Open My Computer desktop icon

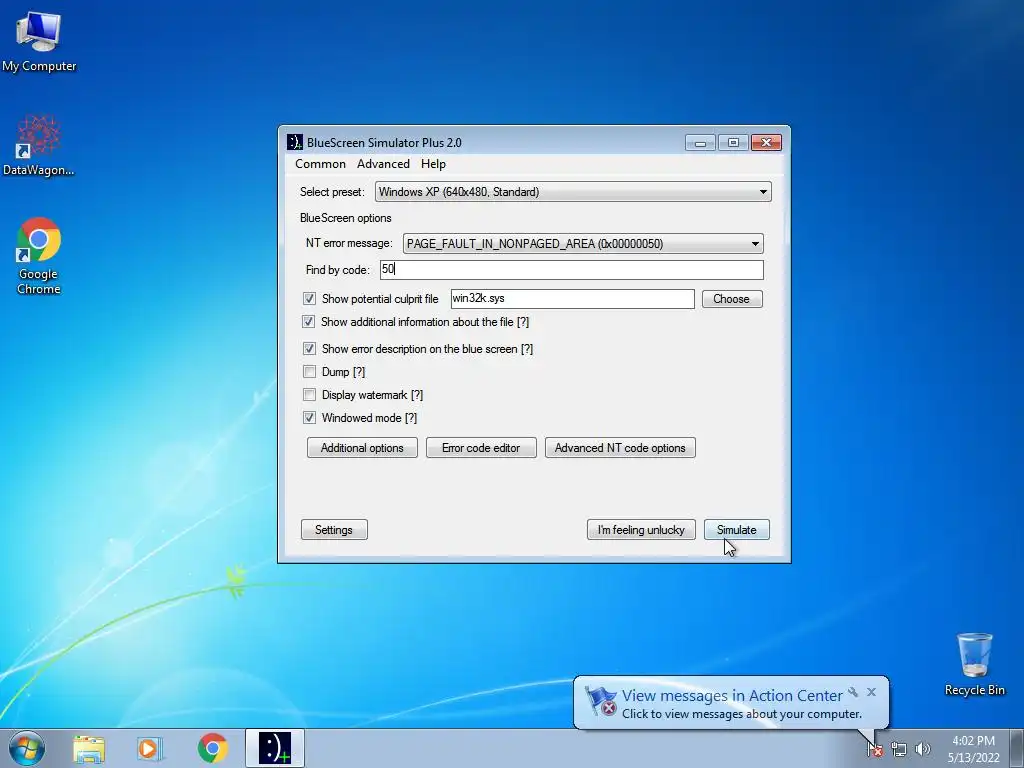tap(39, 41)
